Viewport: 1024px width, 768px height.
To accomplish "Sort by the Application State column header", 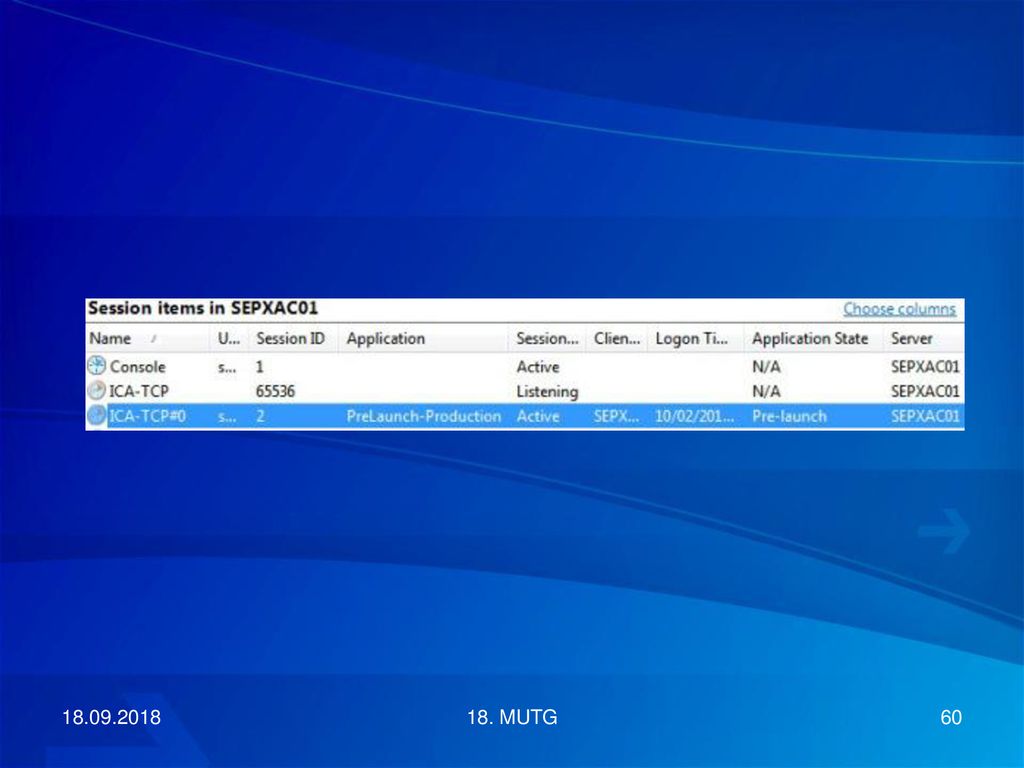I will [x=814, y=338].
